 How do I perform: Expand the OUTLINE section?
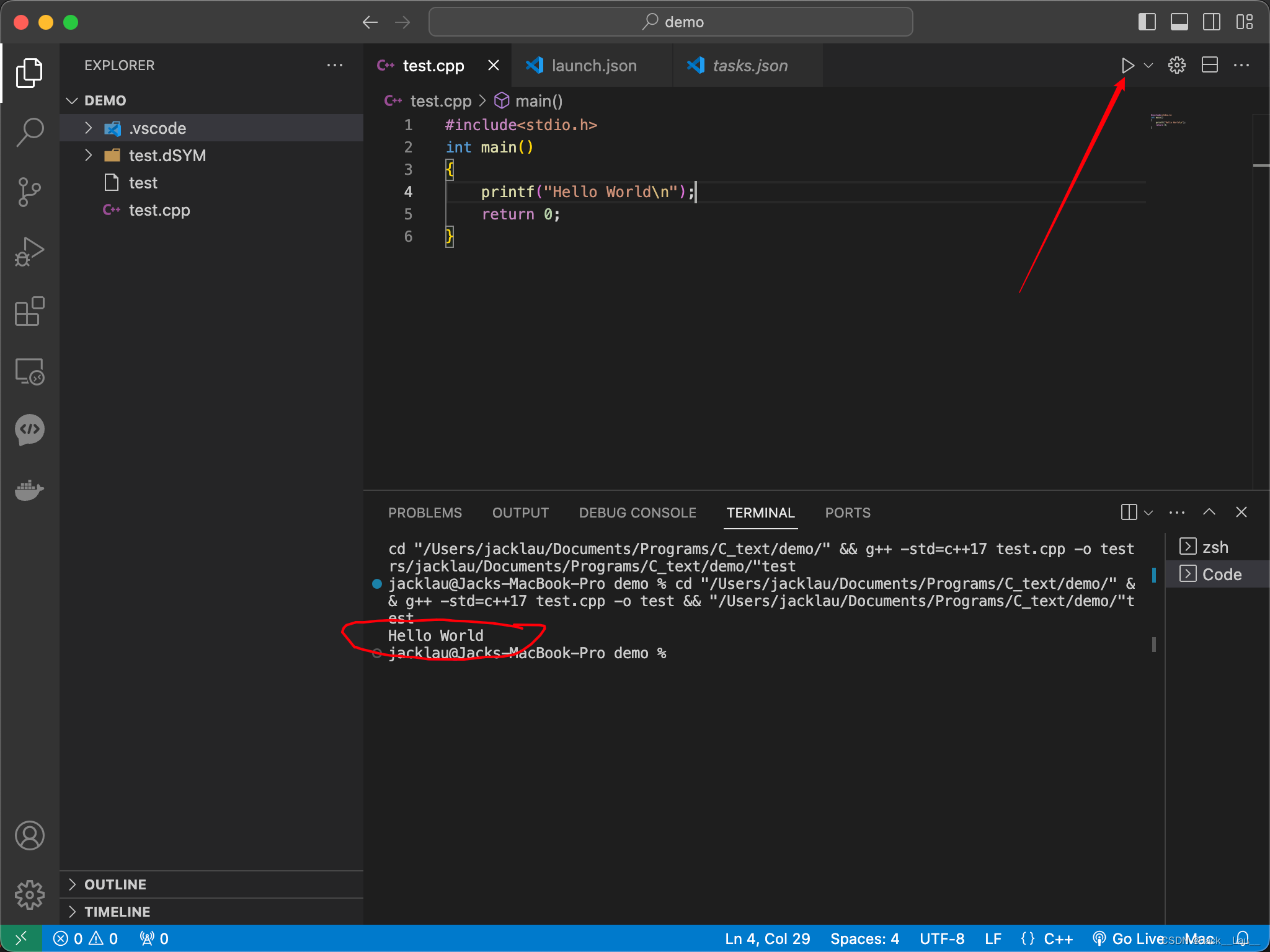[115, 884]
